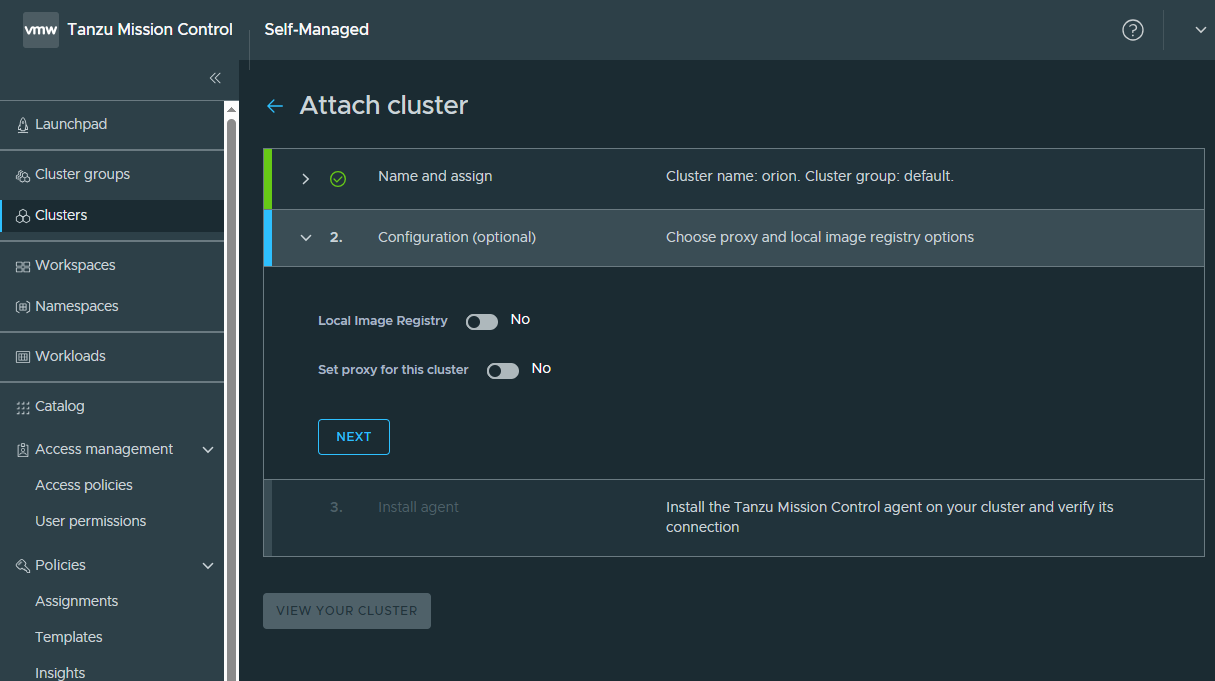Click the Catalog grid icon

[23, 407]
